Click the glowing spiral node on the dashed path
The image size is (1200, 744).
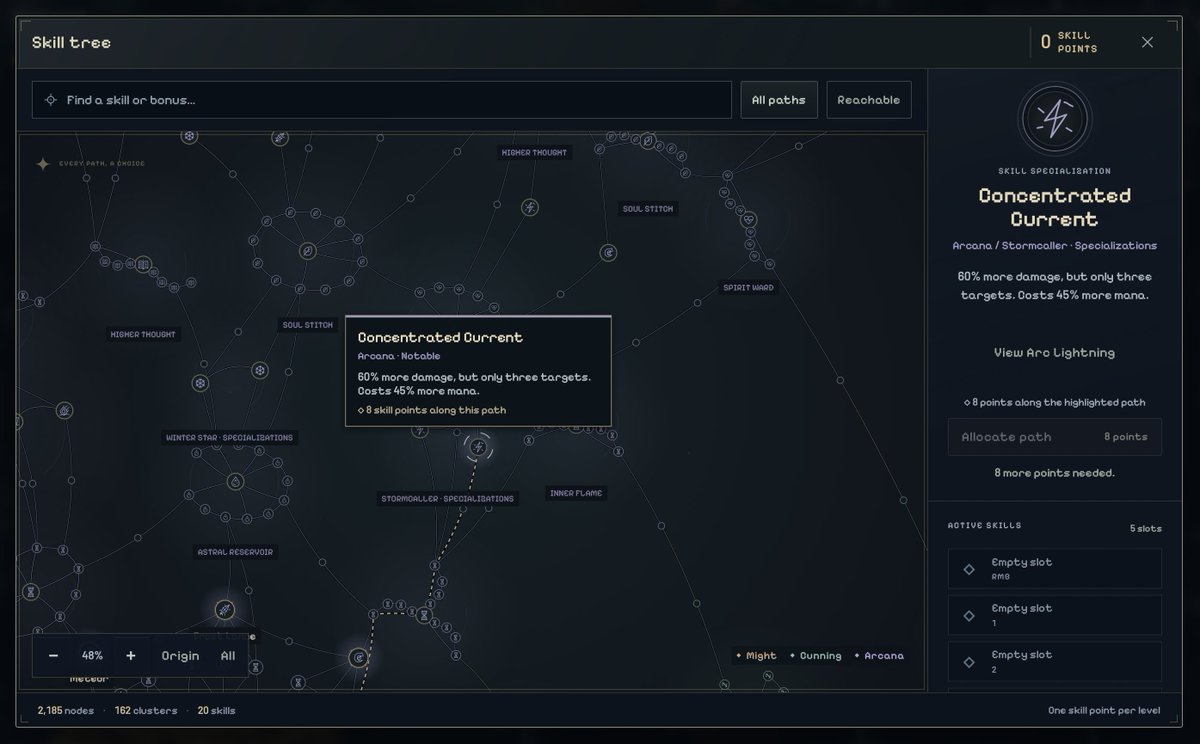click(358, 657)
